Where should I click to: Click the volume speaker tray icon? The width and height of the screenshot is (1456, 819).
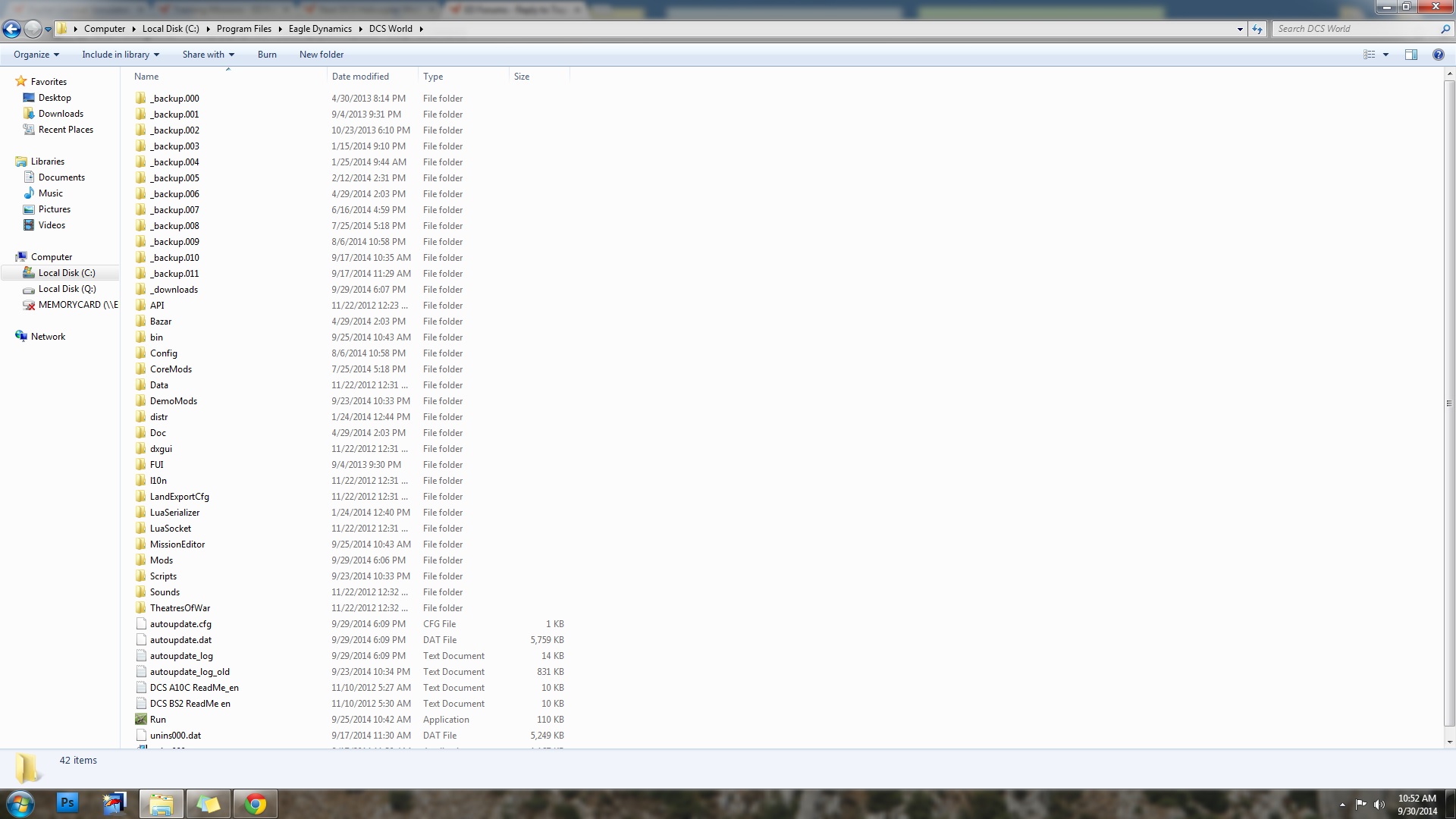coord(1379,805)
